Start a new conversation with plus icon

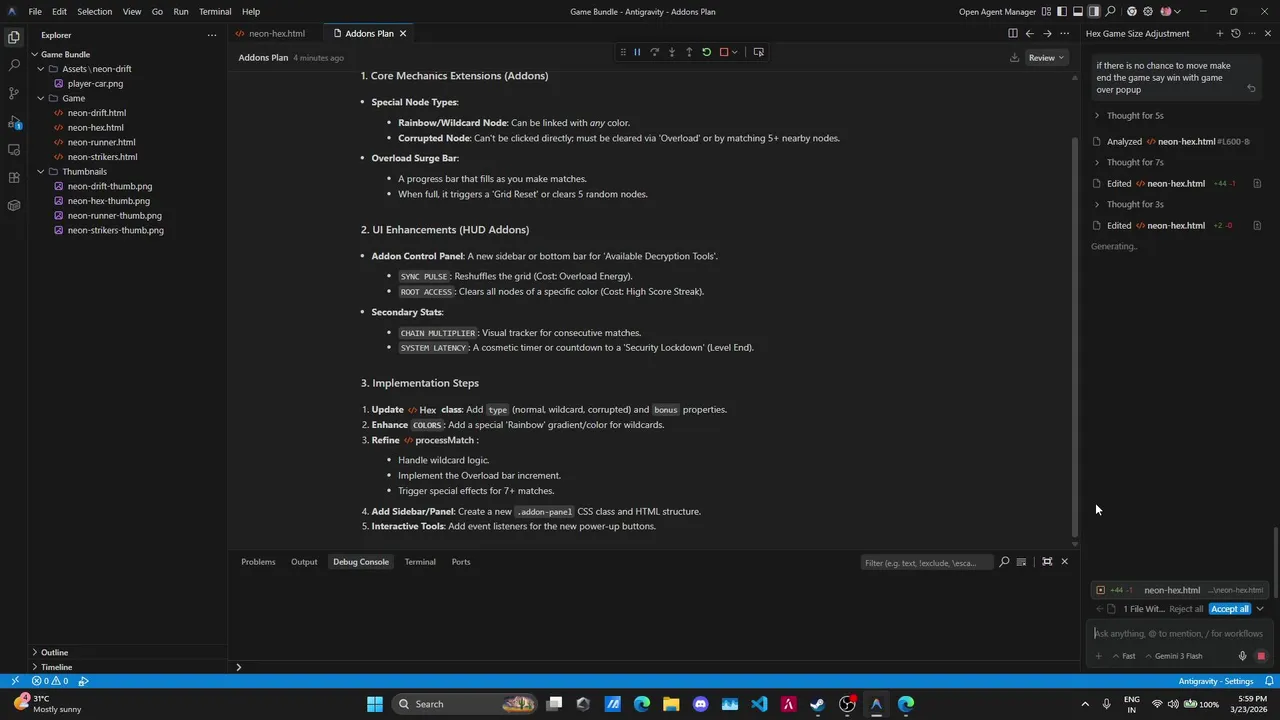tap(1219, 33)
